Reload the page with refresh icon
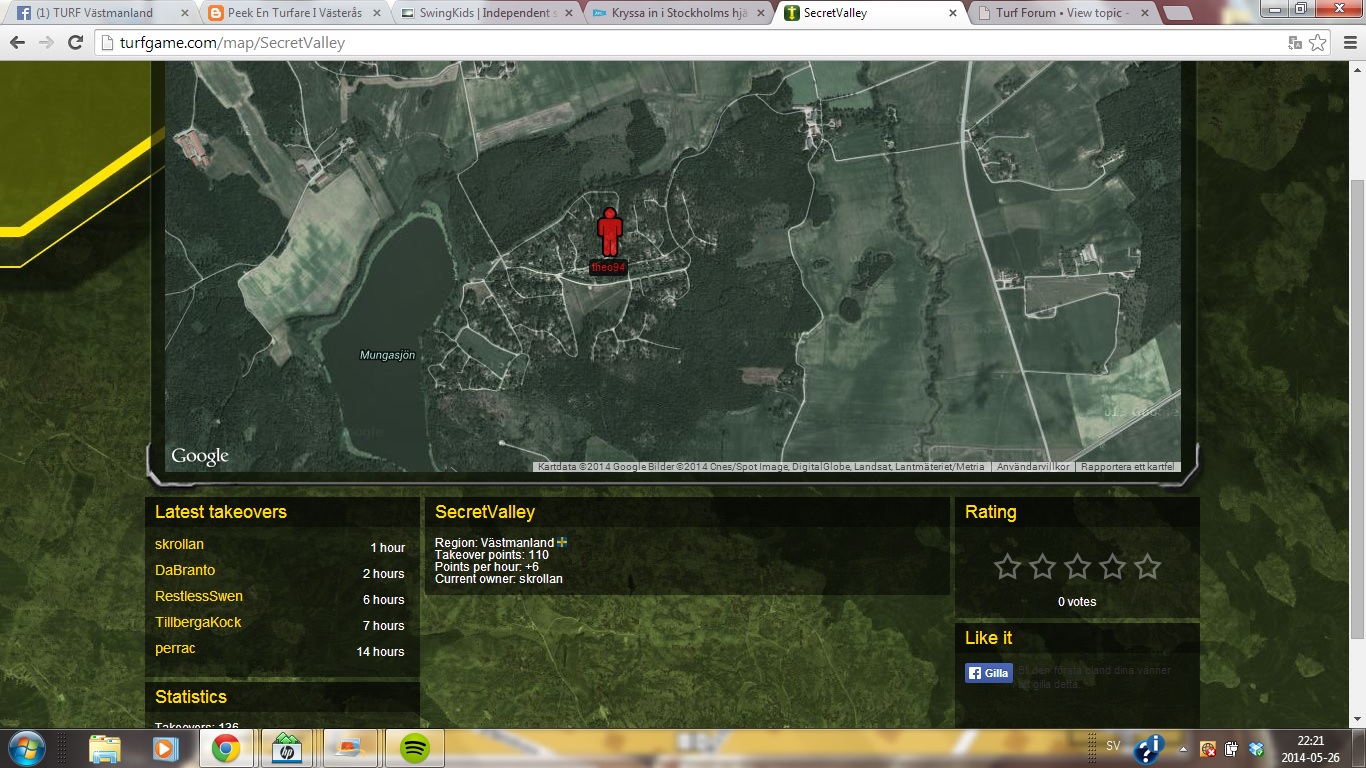 (75, 43)
